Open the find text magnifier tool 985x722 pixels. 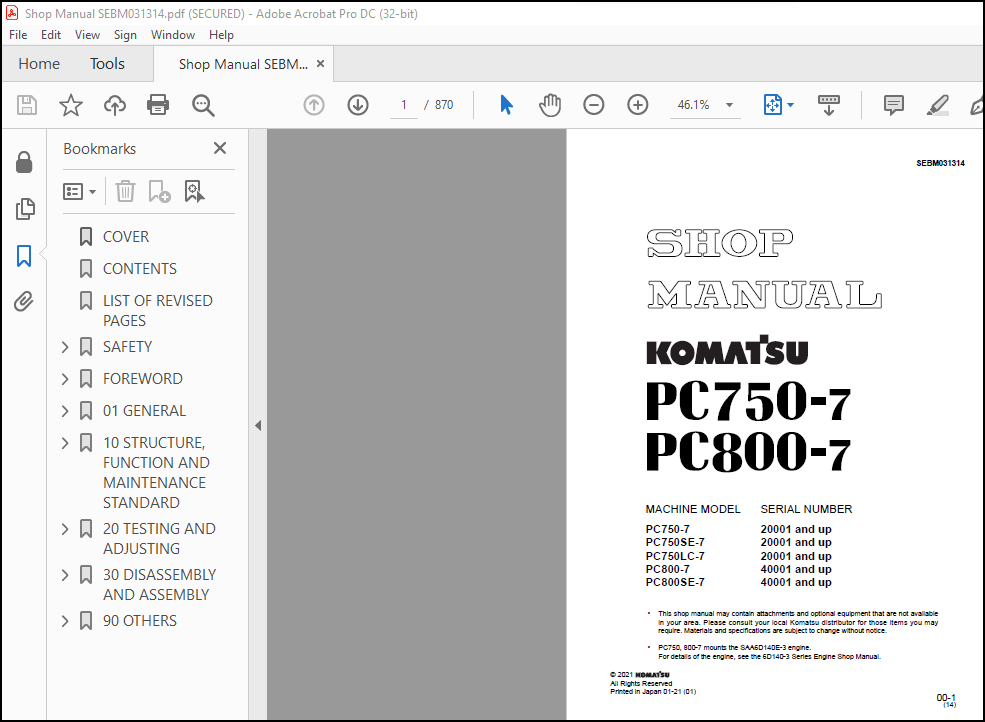[203, 105]
